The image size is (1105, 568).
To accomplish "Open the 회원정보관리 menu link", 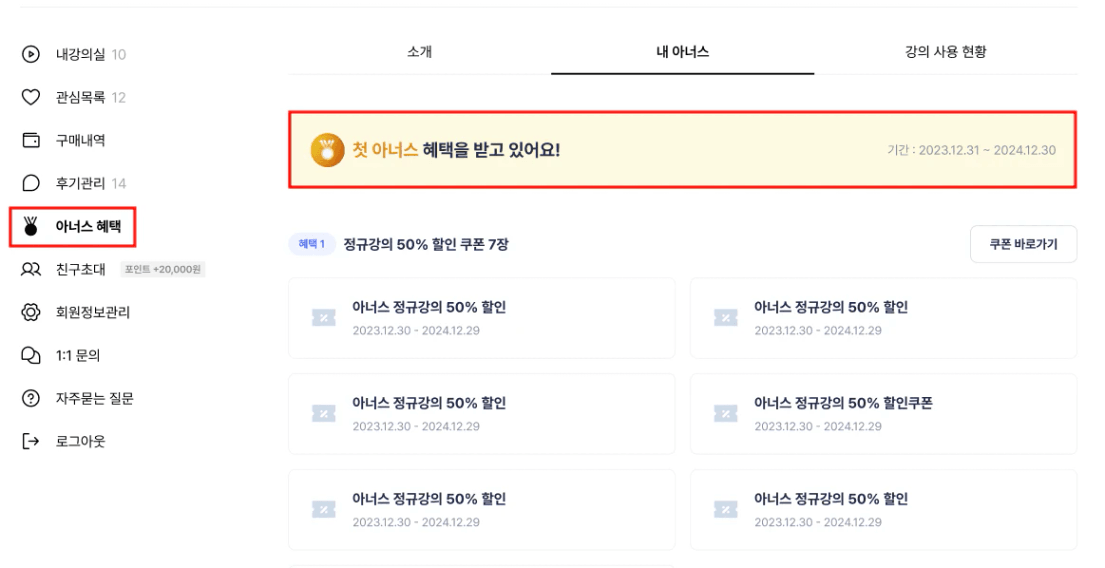I will pyautogui.click(x=93, y=312).
